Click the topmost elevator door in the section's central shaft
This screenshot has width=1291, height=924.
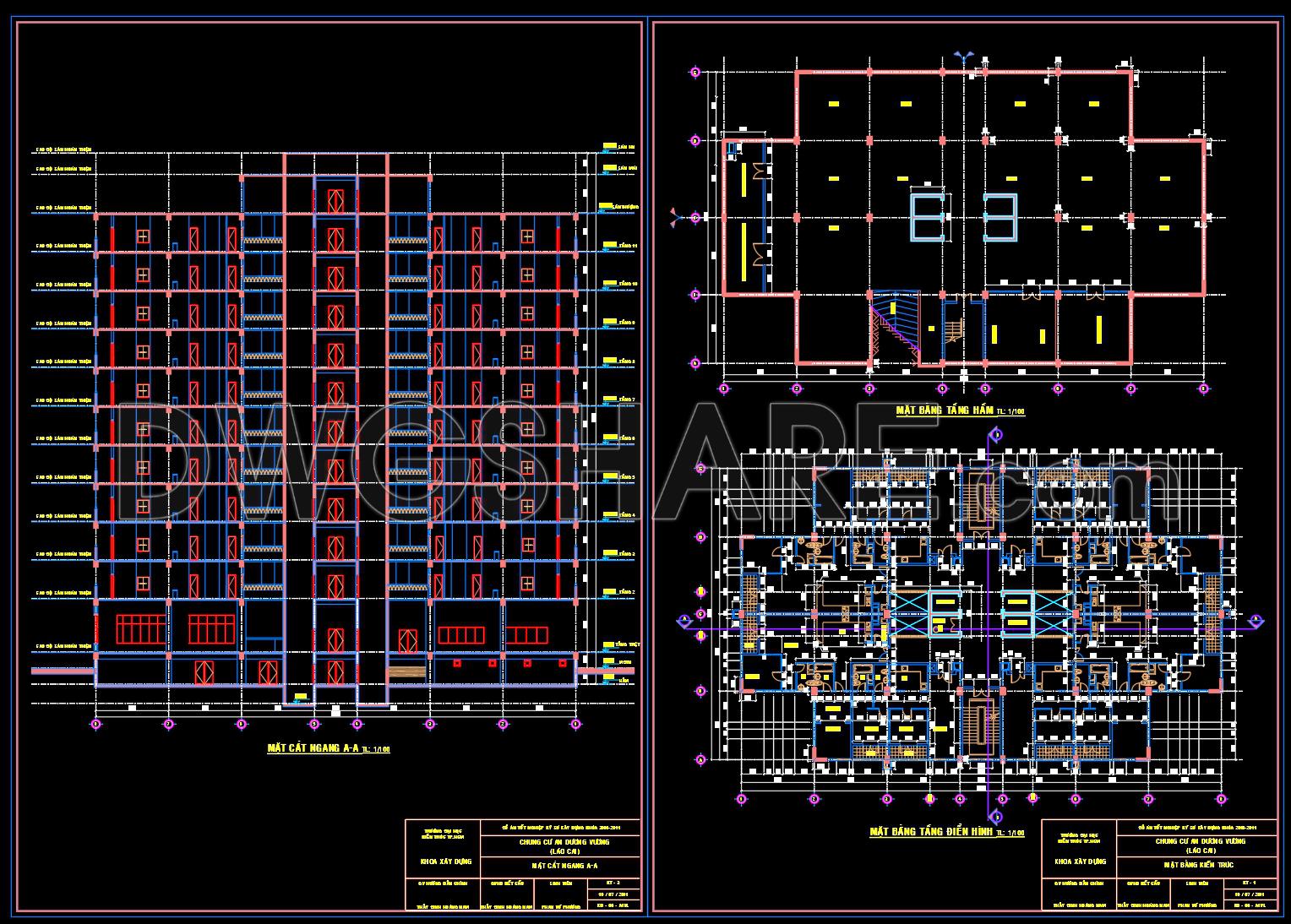(335, 201)
